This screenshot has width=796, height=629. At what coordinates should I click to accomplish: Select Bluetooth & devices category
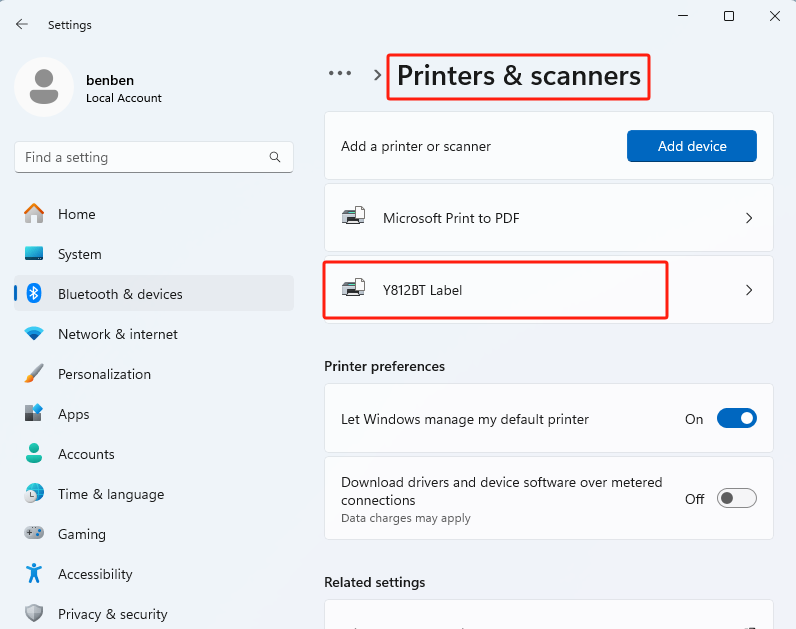pyautogui.click(x=154, y=293)
